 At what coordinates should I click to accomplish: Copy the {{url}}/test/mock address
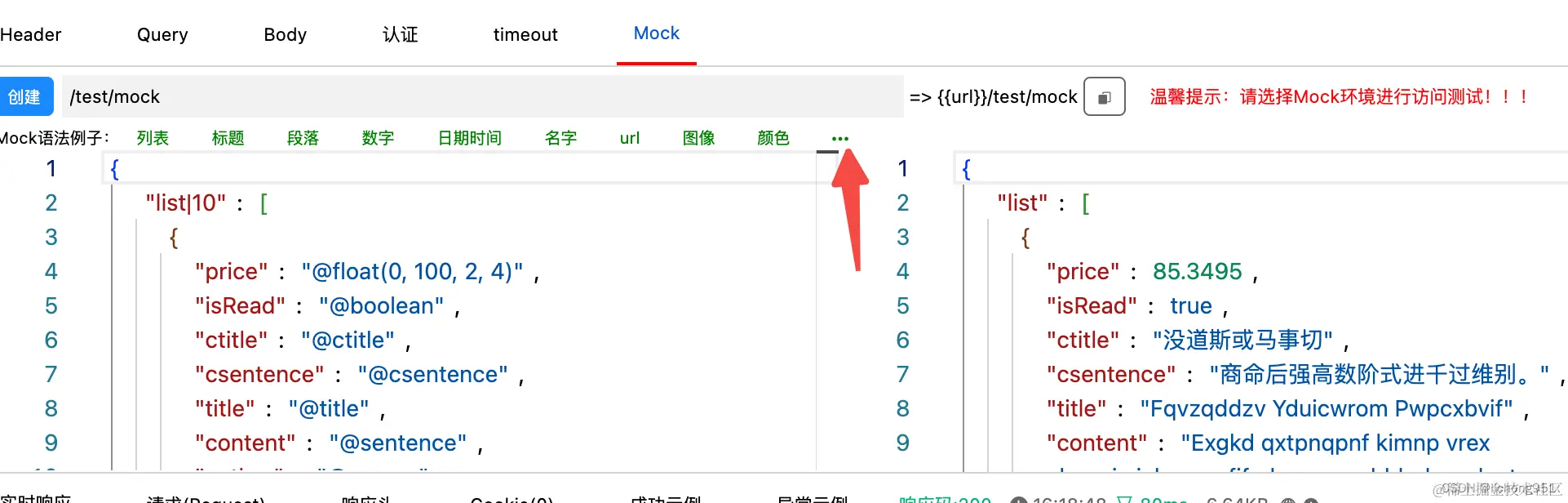tap(1104, 97)
